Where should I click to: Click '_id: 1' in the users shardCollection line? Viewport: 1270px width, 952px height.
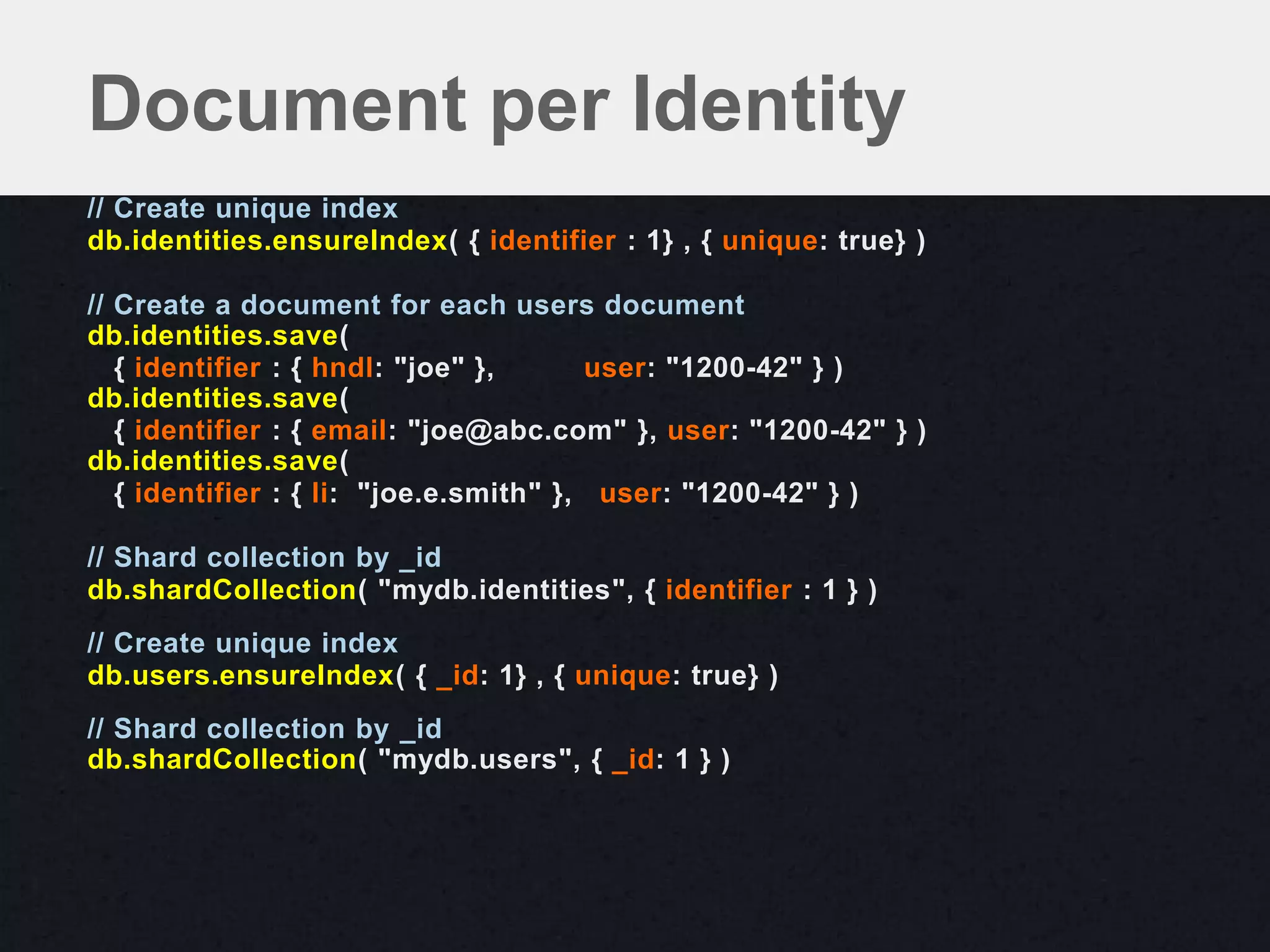tap(651, 760)
